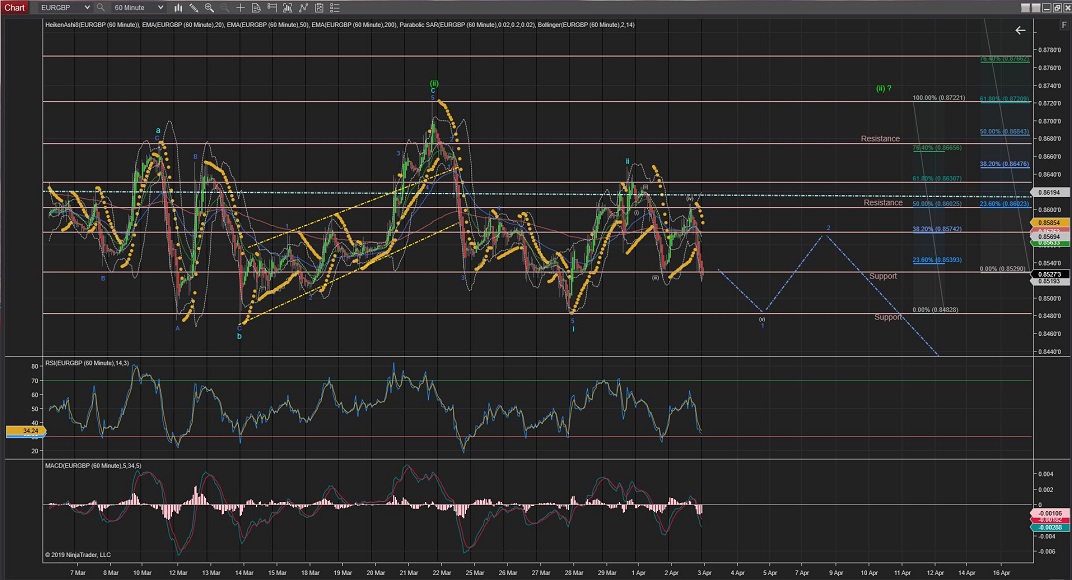The height and width of the screenshot is (580, 1072).
Task: Click the 0.86194 current price marker
Action: point(1049,193)
